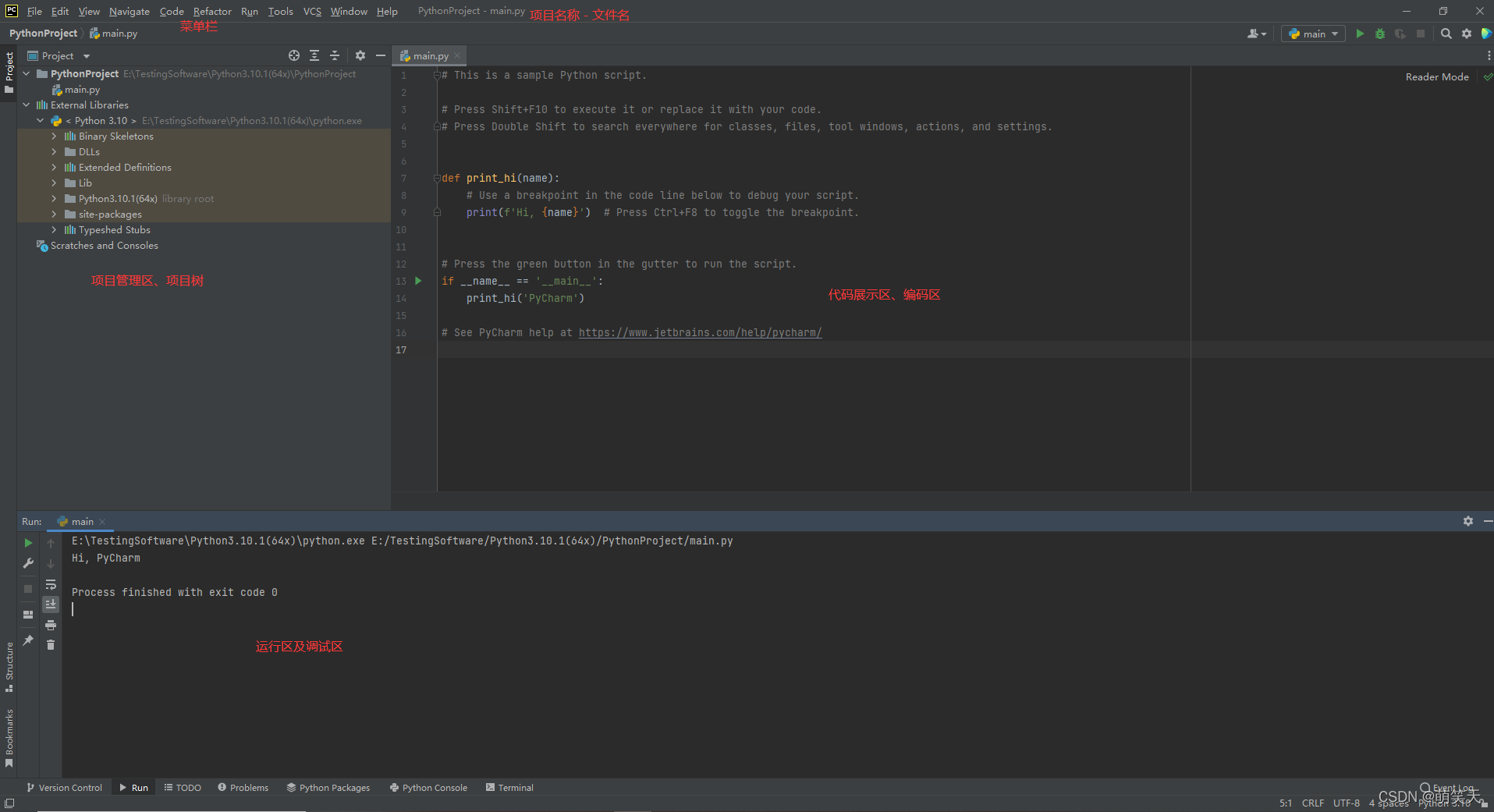The image size is (1494, 812).
Task: Collapse all in Project panel toolbar
Action: coord(335,55)
